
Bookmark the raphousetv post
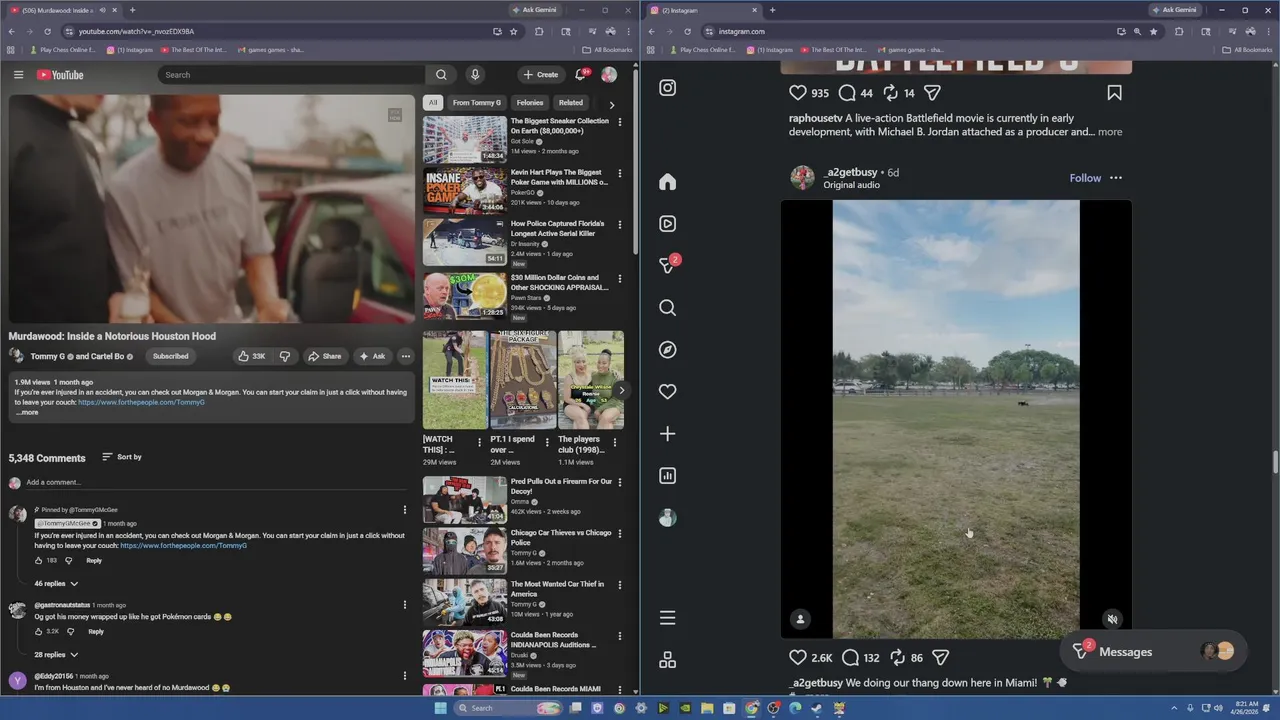pos(1114,93)
